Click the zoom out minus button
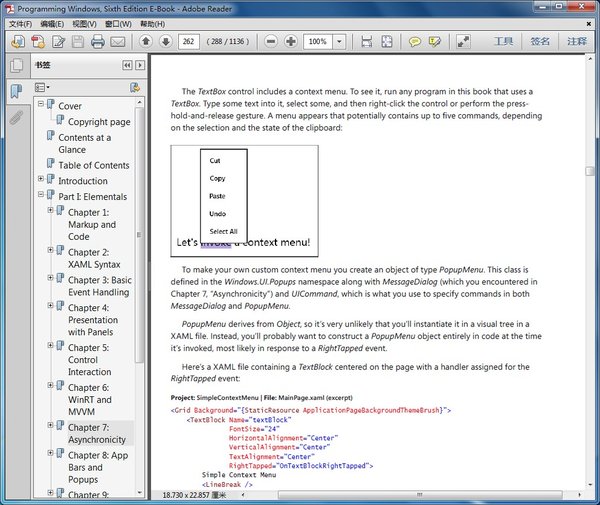The width and height of the screenshot is (600, 505). click(272, 42)
